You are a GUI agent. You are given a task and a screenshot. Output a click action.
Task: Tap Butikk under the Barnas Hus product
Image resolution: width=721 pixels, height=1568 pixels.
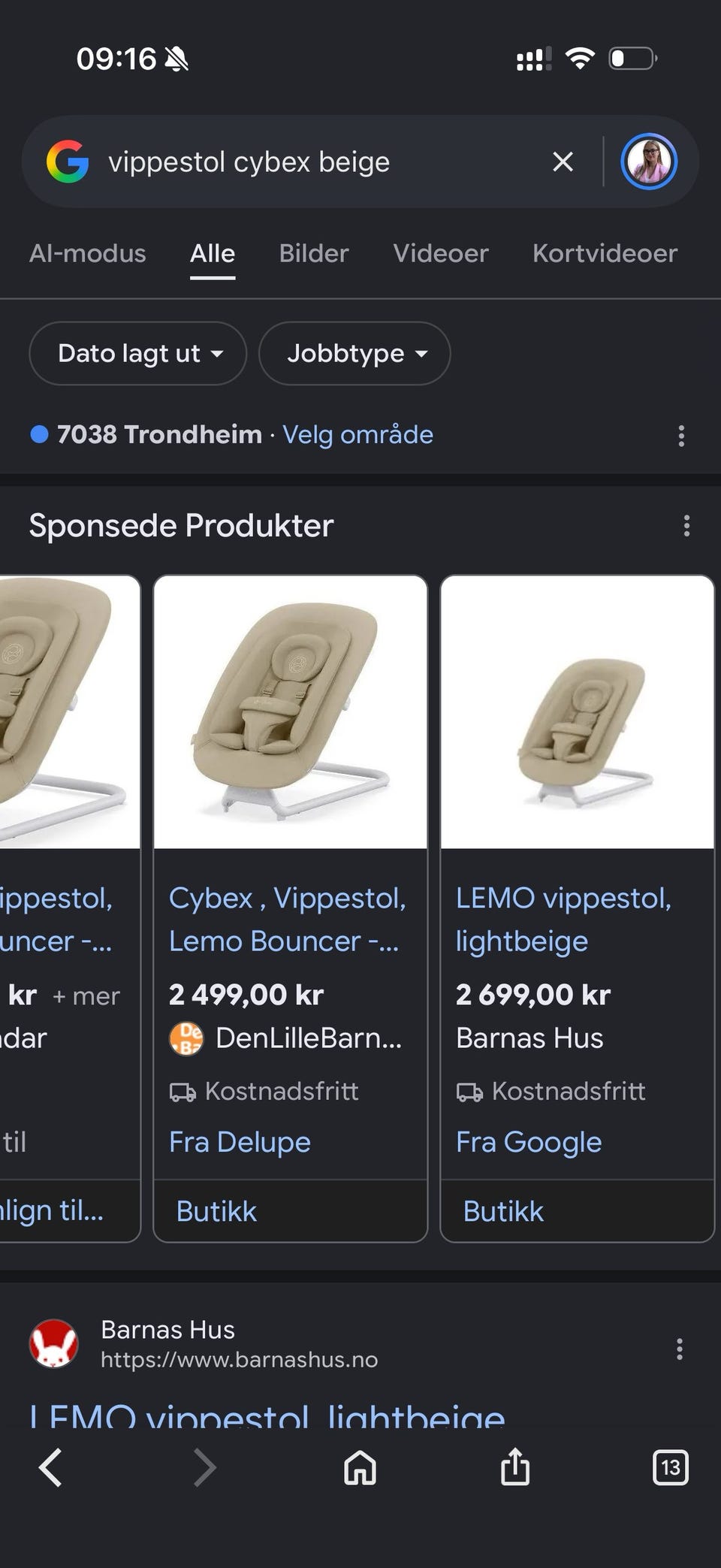click(x=503, y=1211)
